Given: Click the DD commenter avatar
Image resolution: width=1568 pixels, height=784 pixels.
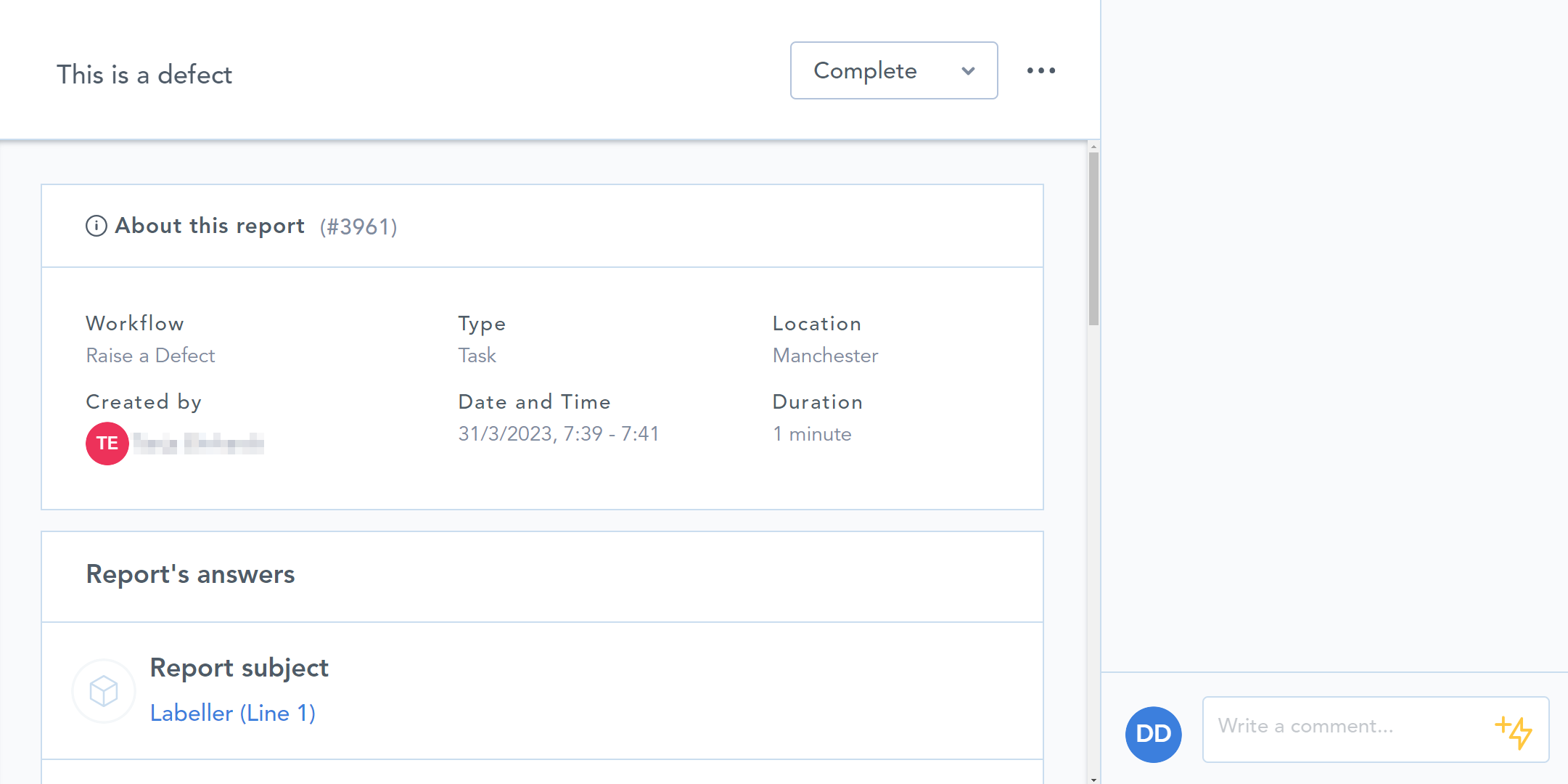Looking at the screenshot, I should click(x=1153, y=734).
